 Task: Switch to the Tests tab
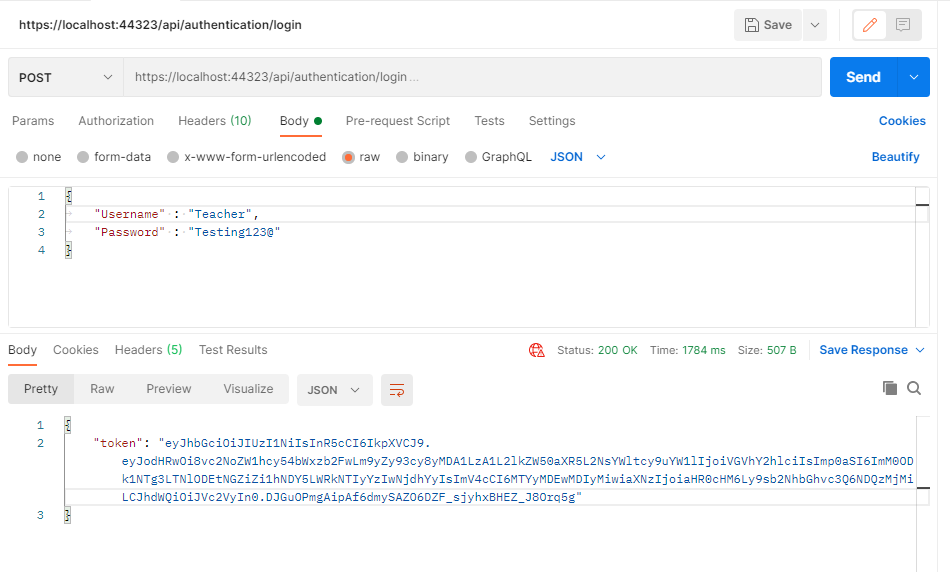pos(489,121)
